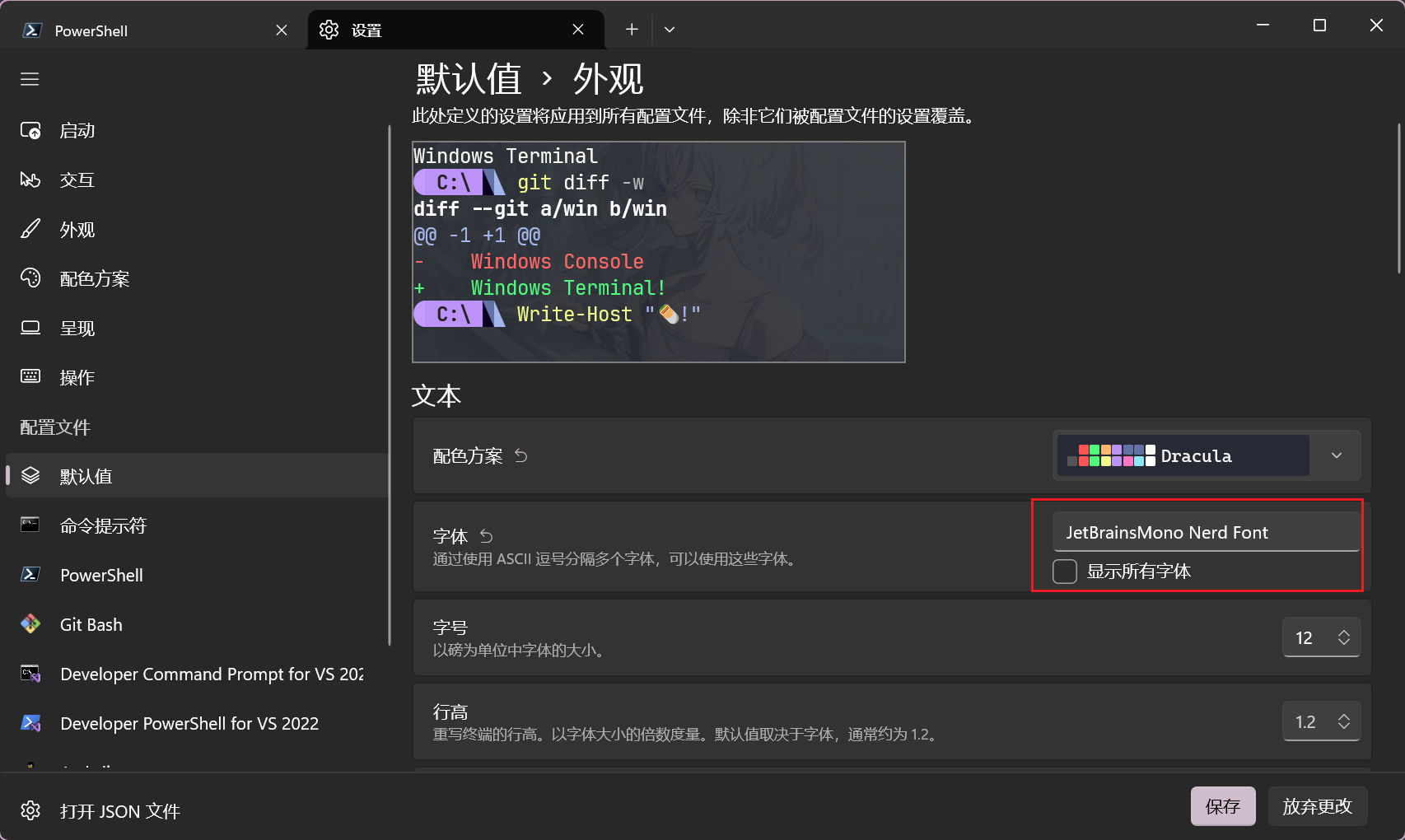
Task: Reset the 配色方案 setting with its undo arrow
Action: (x=520, y=455)
